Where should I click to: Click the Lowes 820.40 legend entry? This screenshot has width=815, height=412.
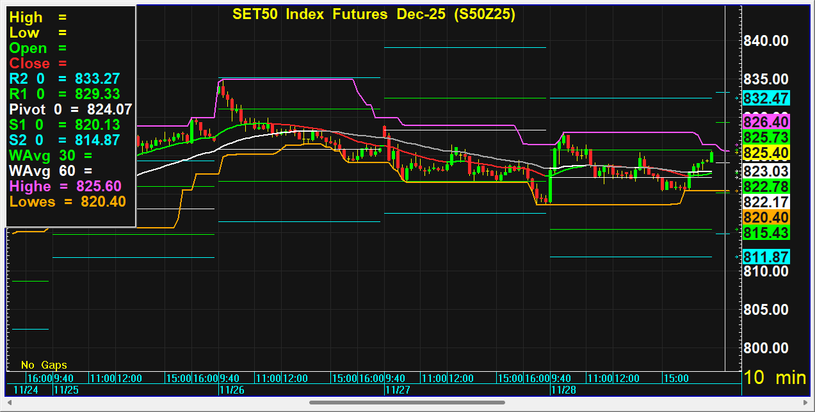coord(66,201)
